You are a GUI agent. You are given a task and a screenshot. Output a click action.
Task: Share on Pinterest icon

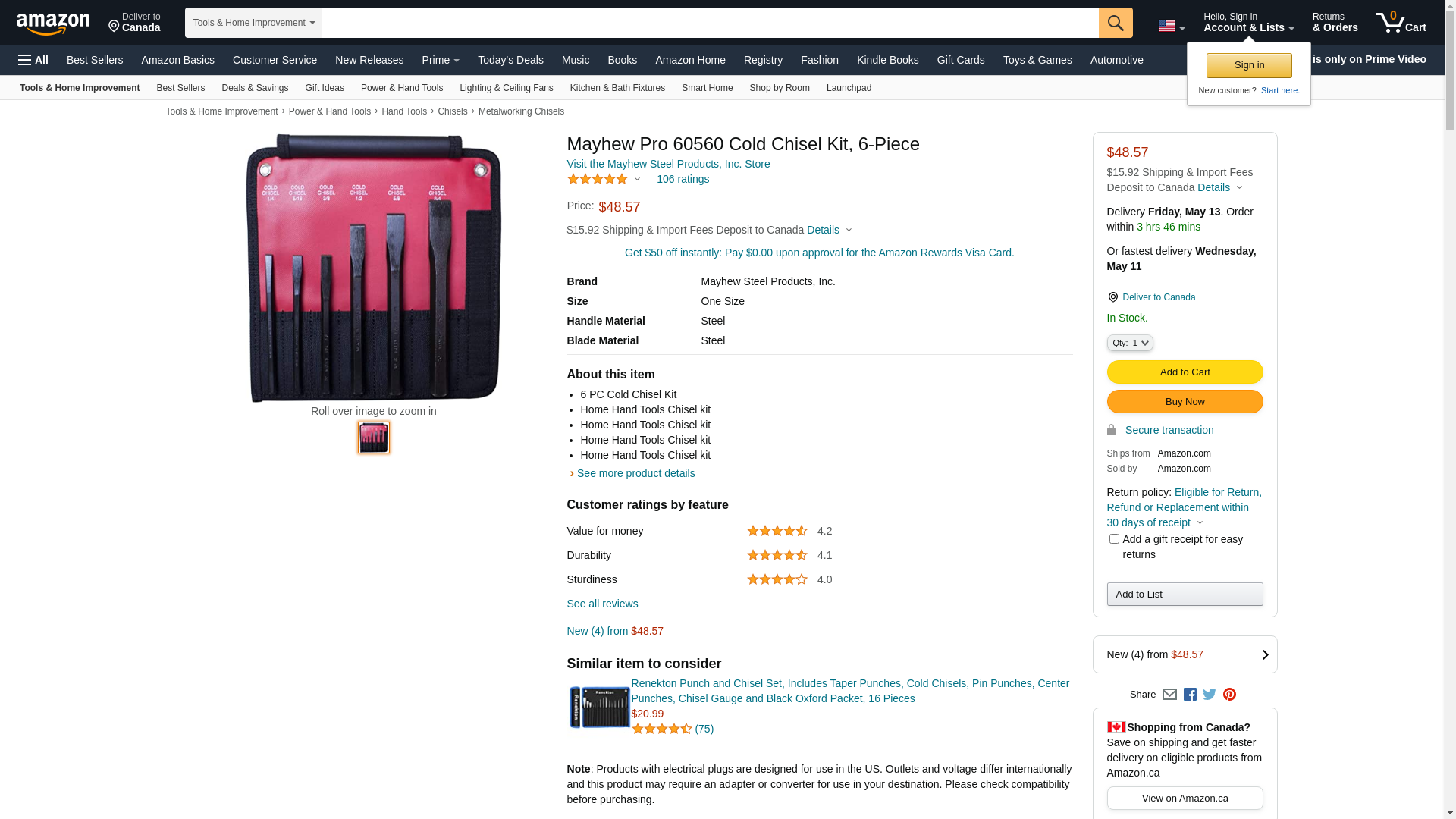pos(1229,695)
